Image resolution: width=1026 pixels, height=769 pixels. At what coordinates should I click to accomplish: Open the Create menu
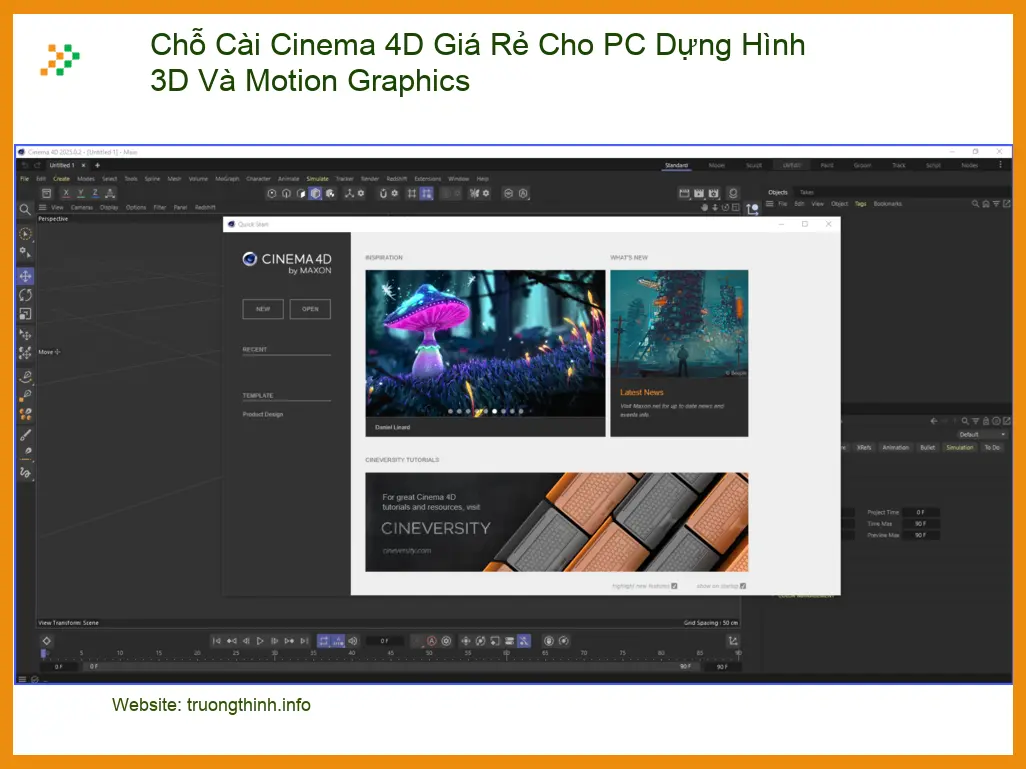(x=62, y=179)
